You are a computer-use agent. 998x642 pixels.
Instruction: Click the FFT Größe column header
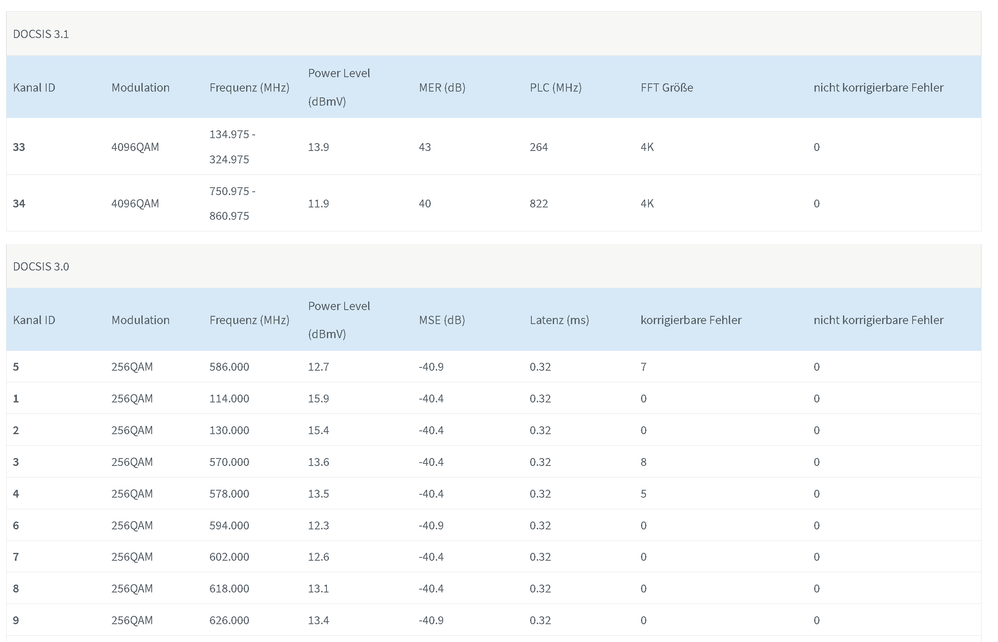666,88
